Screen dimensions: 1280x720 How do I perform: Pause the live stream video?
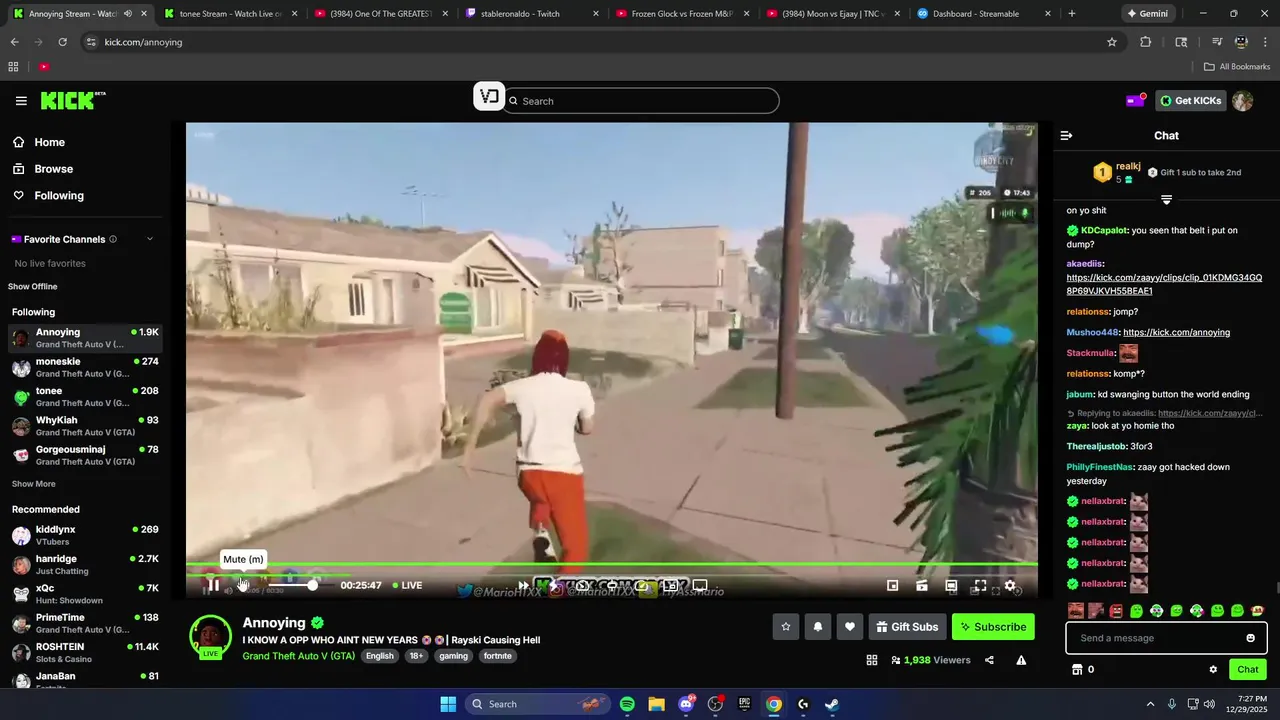click(x=212, y=585)
